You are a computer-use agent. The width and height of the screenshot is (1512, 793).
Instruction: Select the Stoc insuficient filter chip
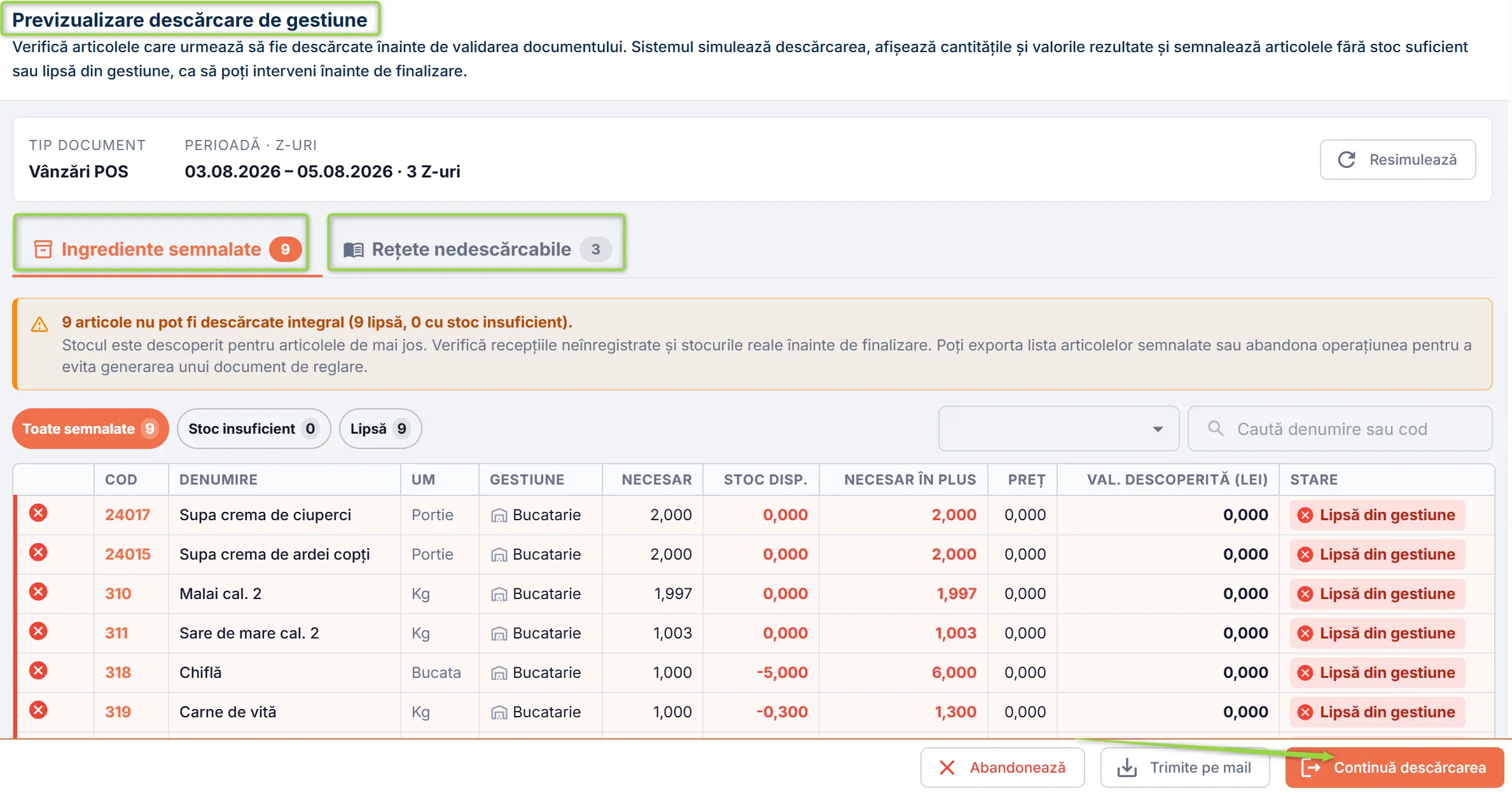[254, 429]
